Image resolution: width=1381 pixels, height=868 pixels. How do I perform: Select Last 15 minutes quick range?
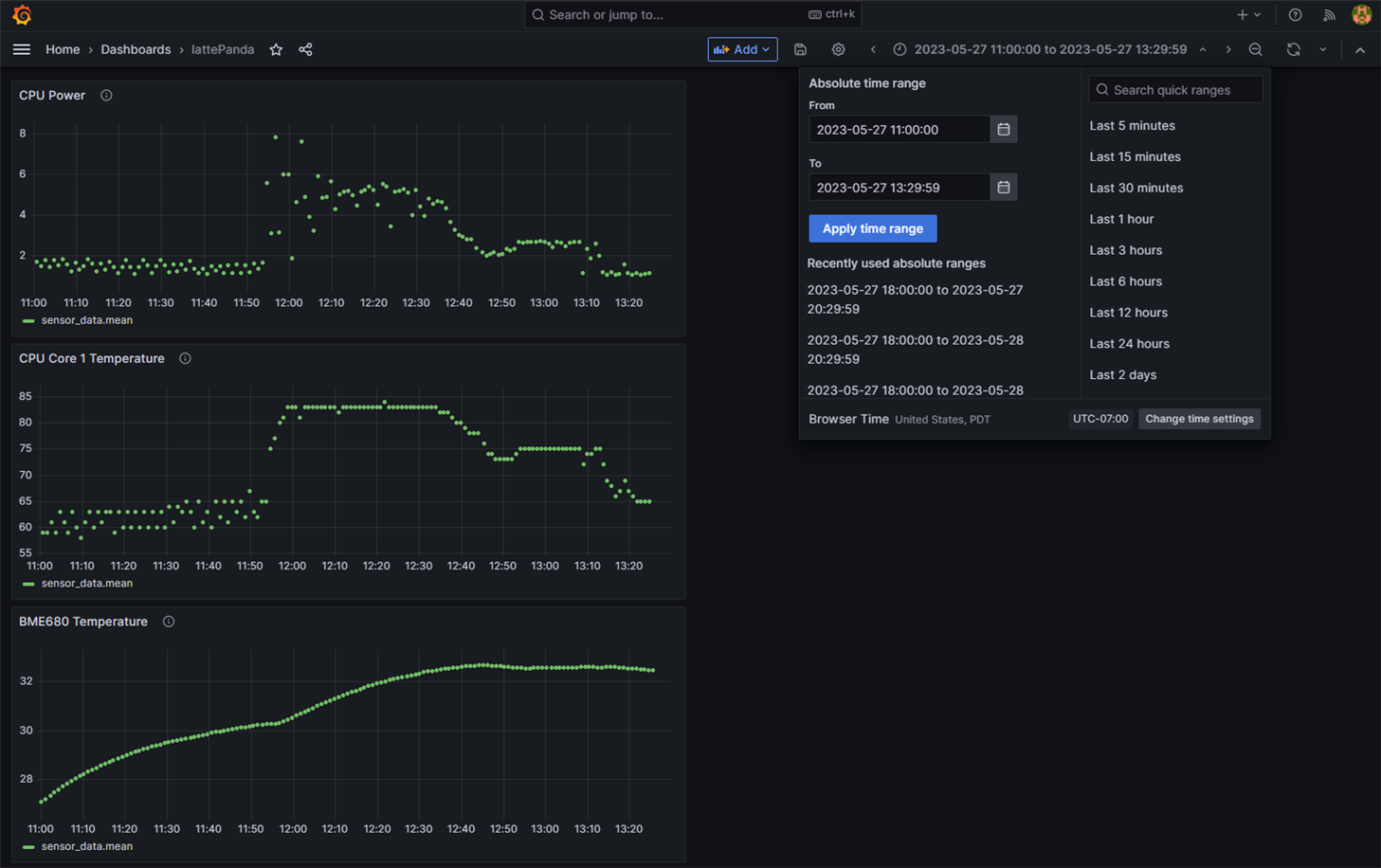pos(1135,156)
